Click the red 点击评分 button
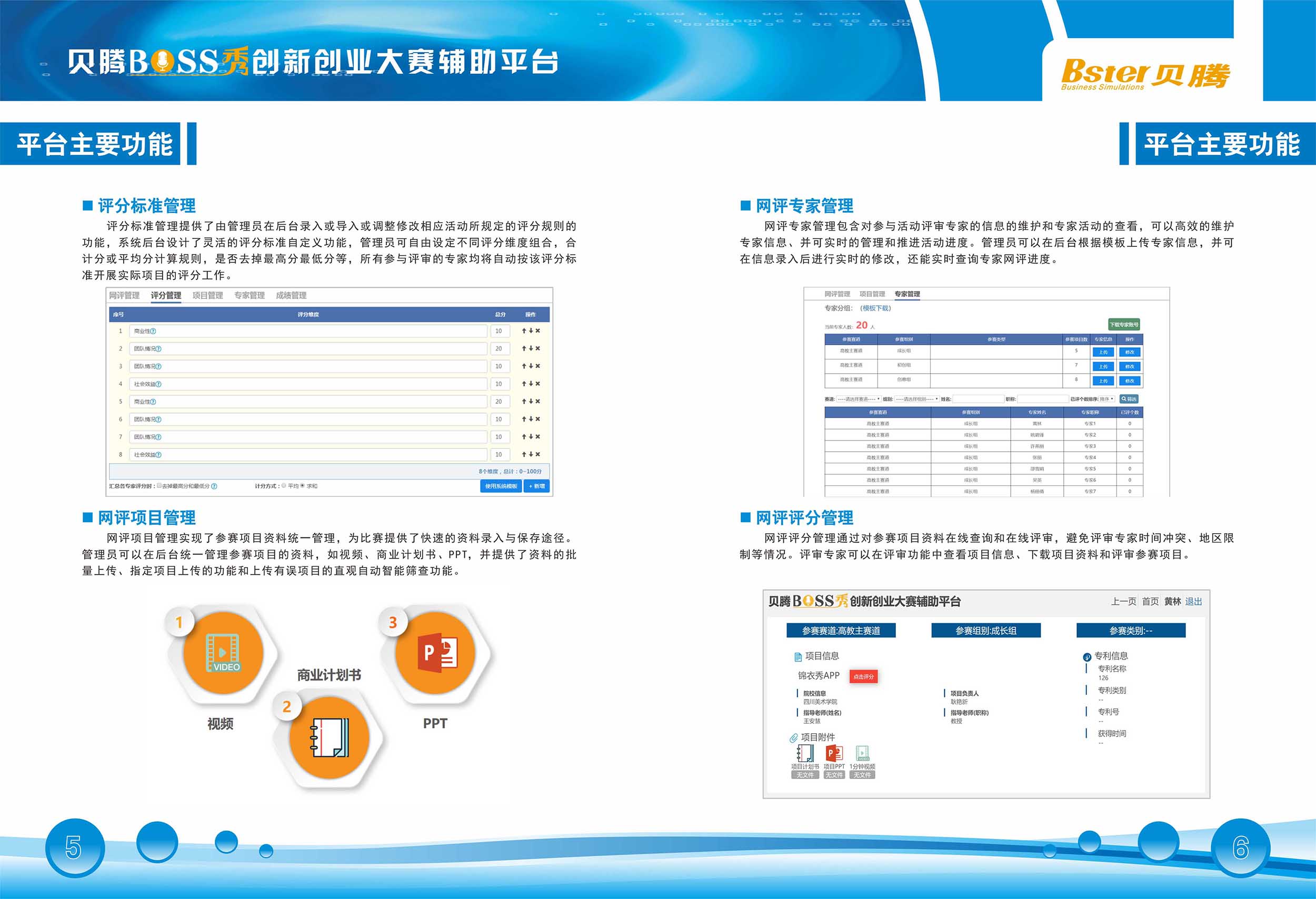Screen dimensions: 1316x899 click(863, 676)
